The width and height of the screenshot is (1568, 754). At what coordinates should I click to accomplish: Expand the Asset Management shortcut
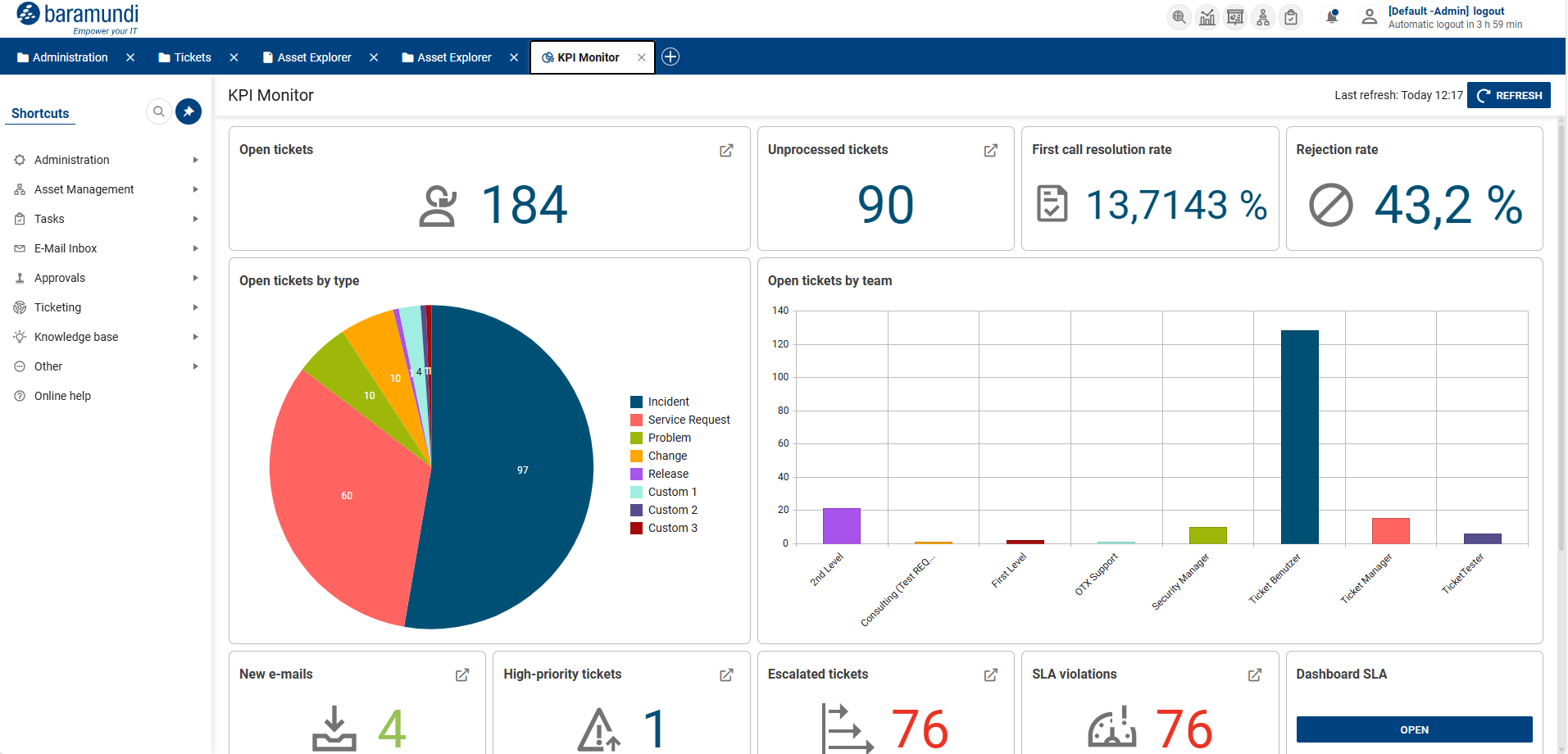click(84, 188)
